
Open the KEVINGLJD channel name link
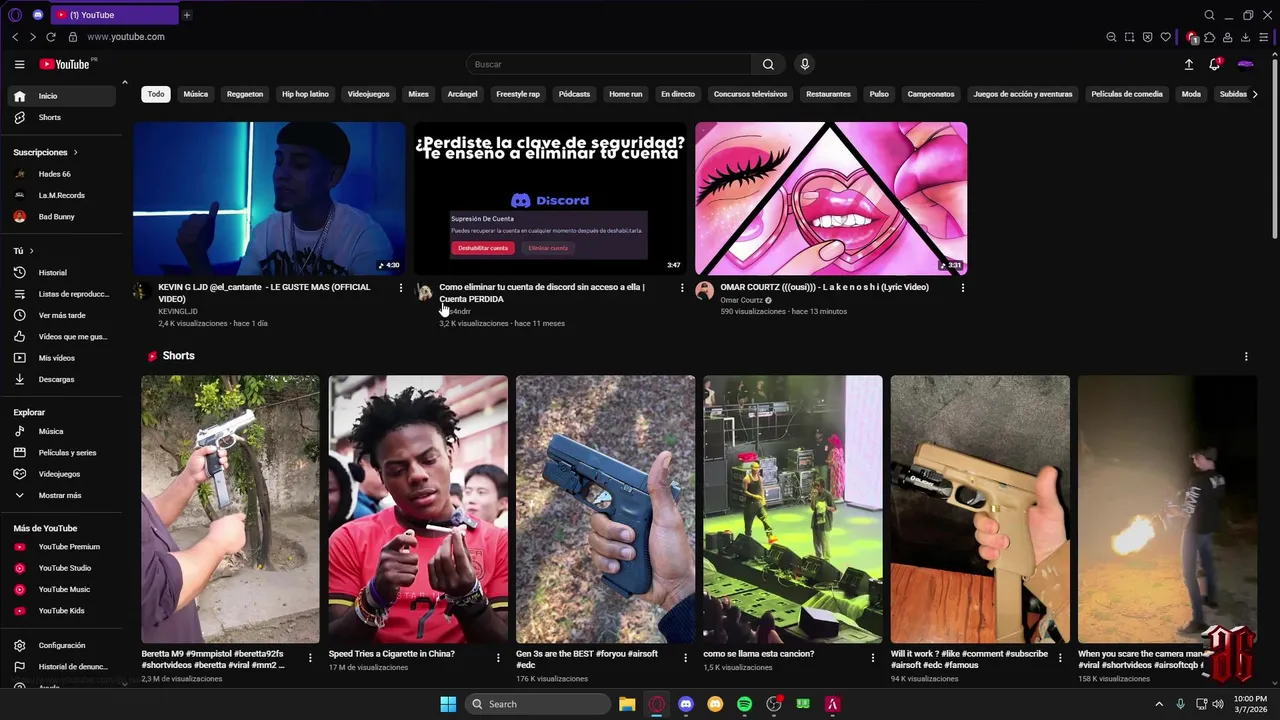point(178,311)
